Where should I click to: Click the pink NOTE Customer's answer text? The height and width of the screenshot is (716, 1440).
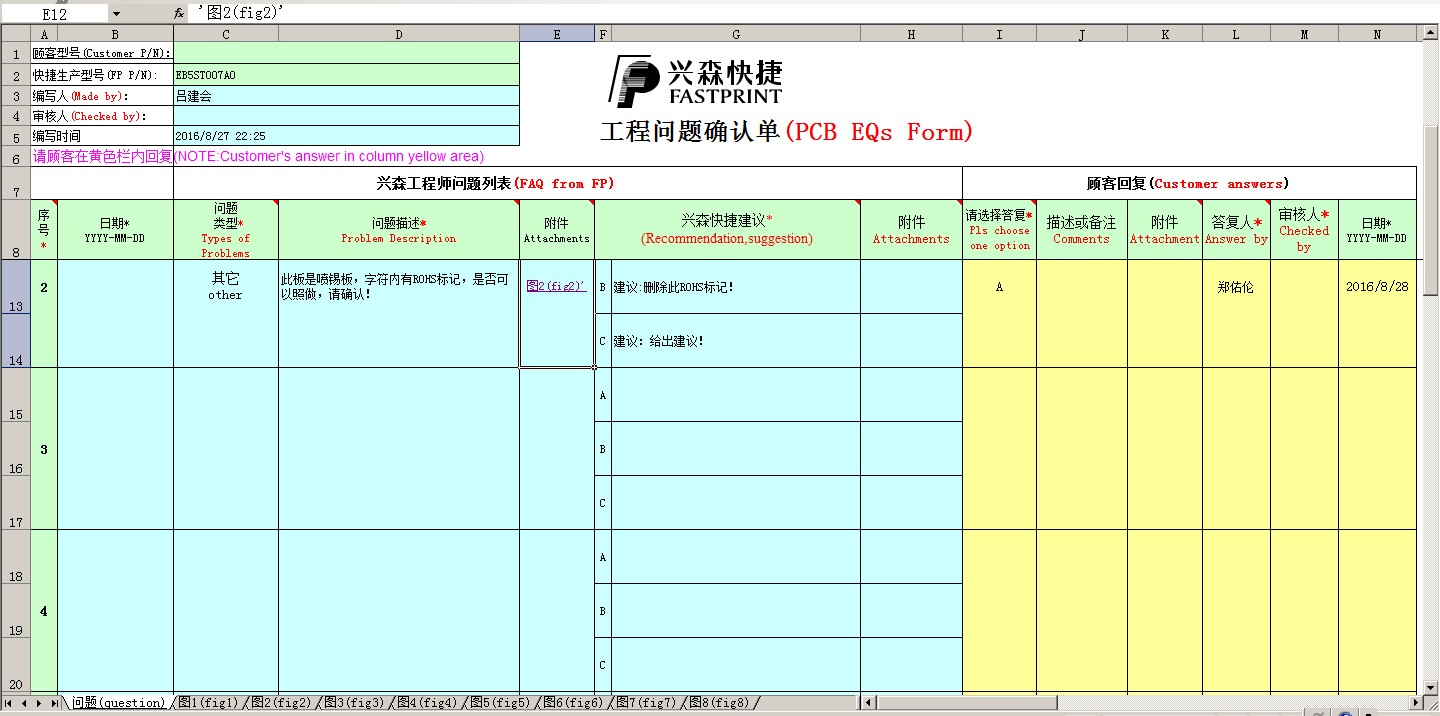[x=258, y=156]
